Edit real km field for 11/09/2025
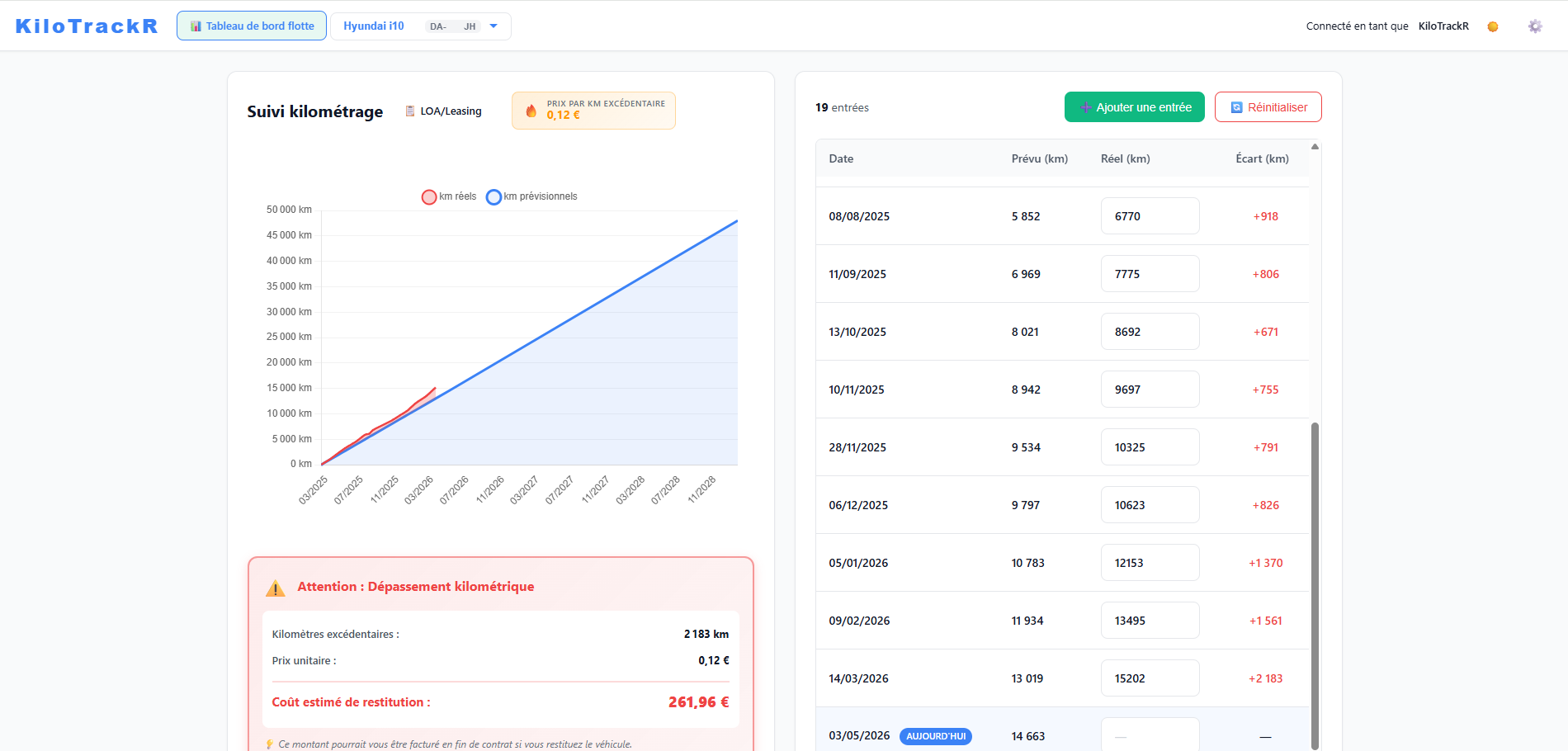1568x751 pixels. [x=1150, y=274]
